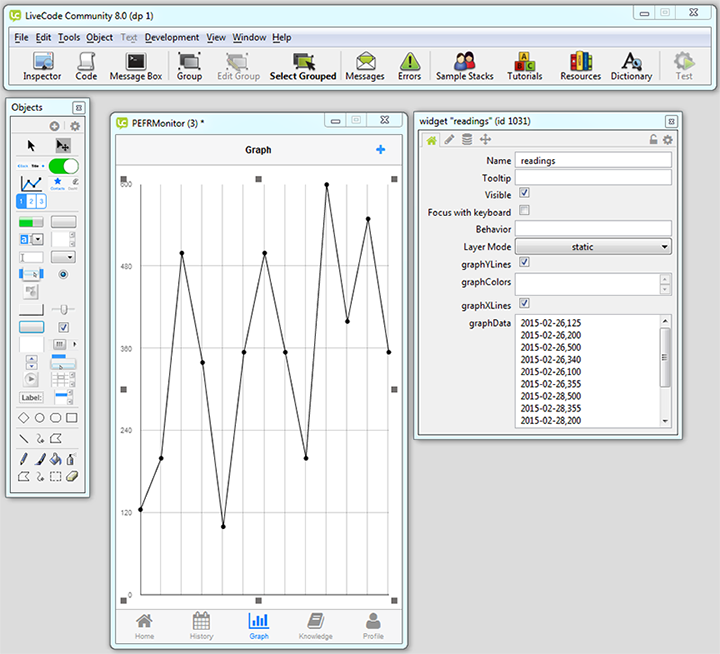This screenshot has width=720, height=654.
Task: Select the Edit (pointer) tool in Objects palette
Action: click(x=63, y=146)
